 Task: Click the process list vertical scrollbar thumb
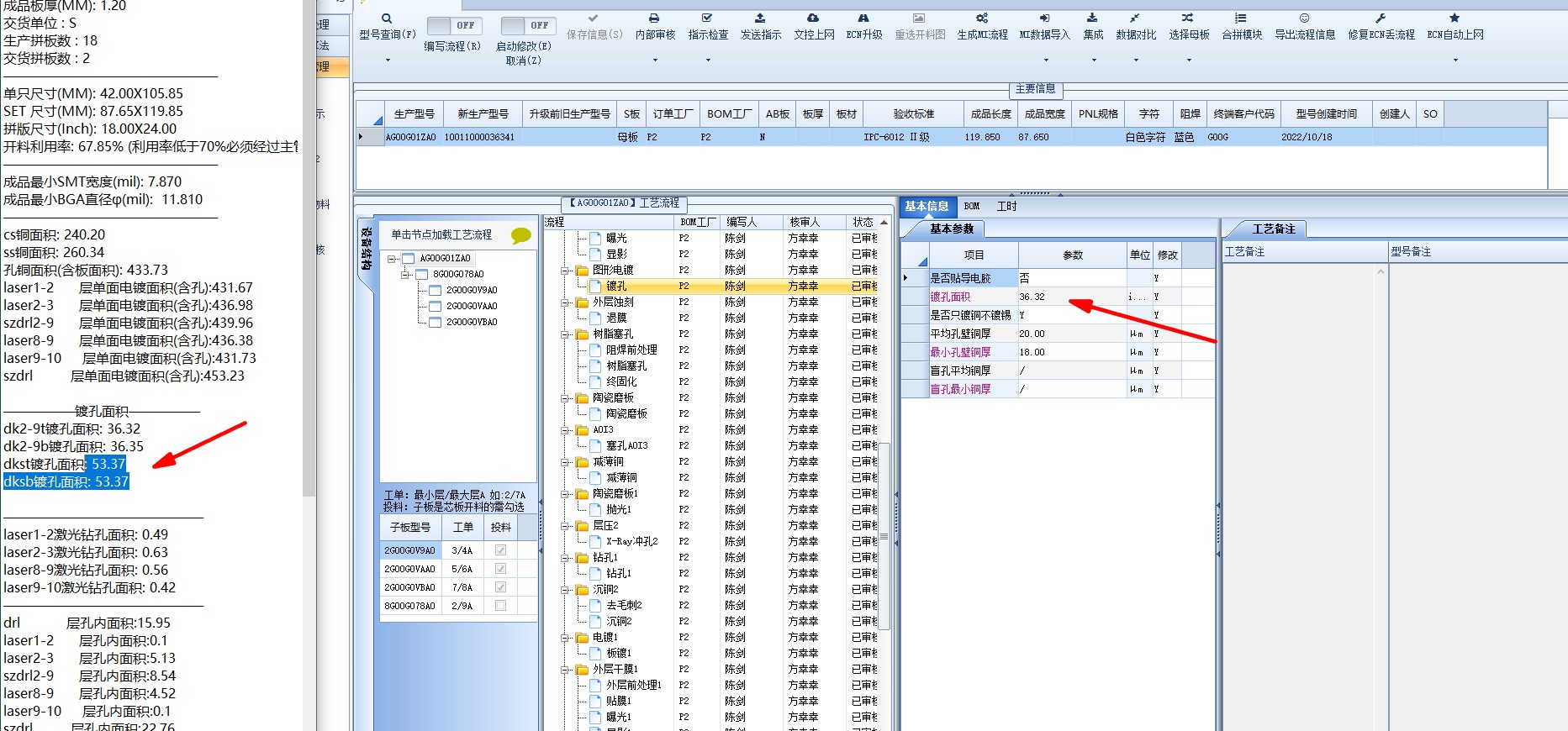(x=884, y=538)
